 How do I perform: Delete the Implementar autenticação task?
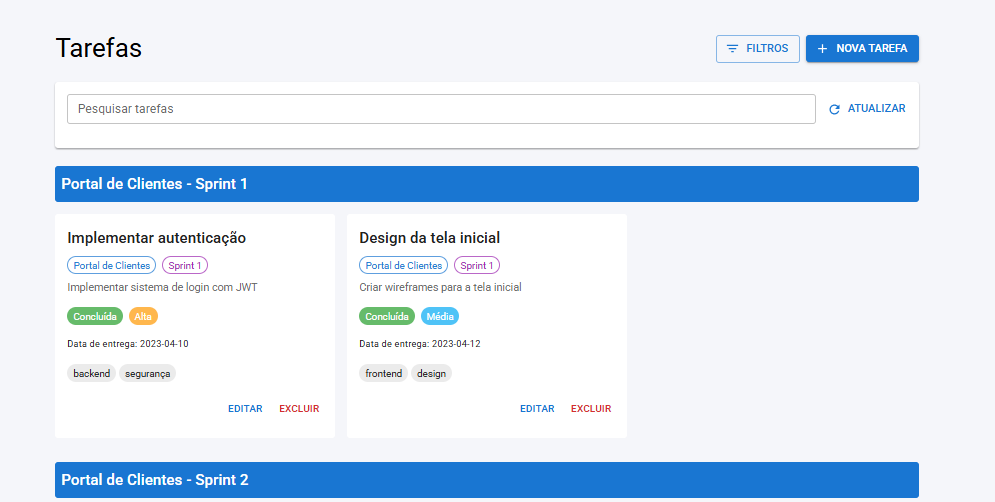[299, 409]
